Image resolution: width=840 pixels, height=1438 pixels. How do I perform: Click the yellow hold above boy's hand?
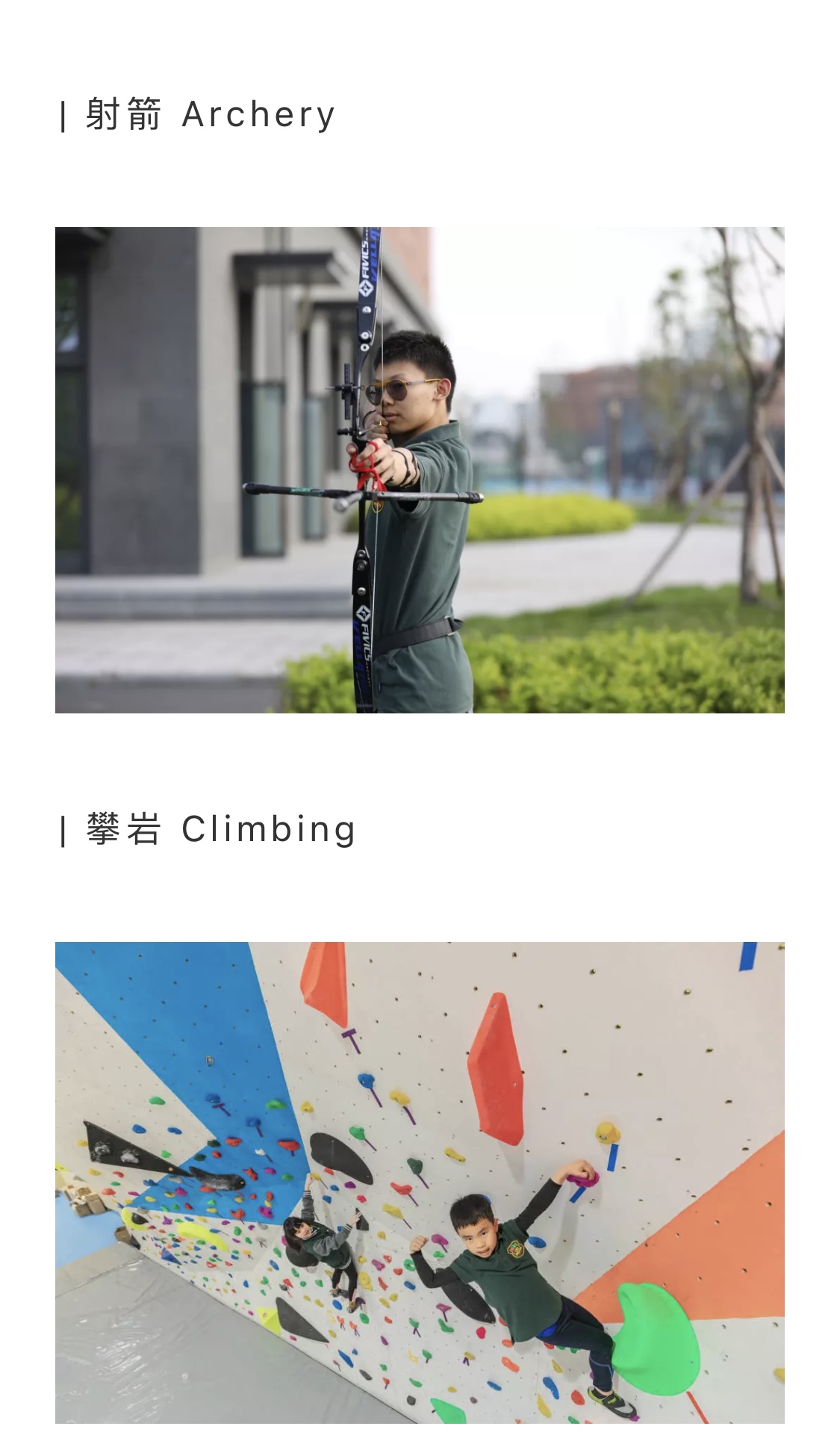pos(607,1132)
